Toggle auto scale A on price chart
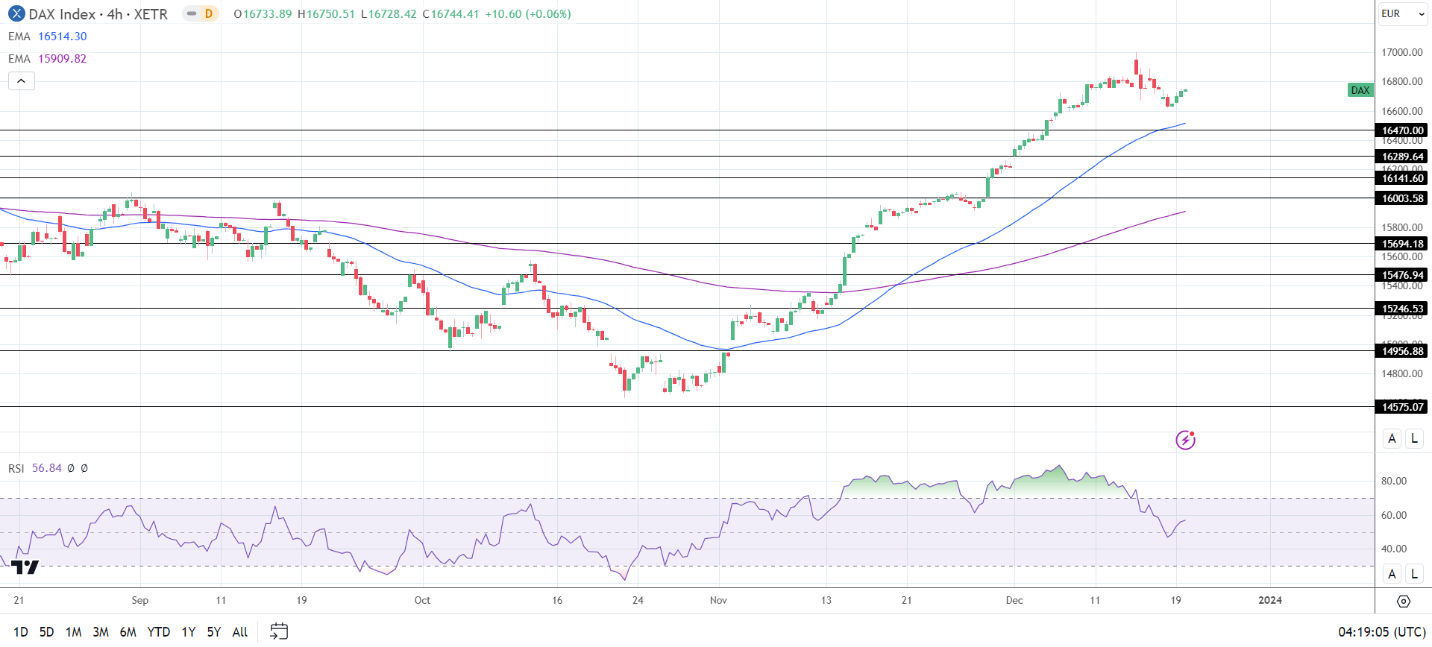The width and height of the screenshot is (1432, 647). pyautogui.click(x=1392, y=438)
